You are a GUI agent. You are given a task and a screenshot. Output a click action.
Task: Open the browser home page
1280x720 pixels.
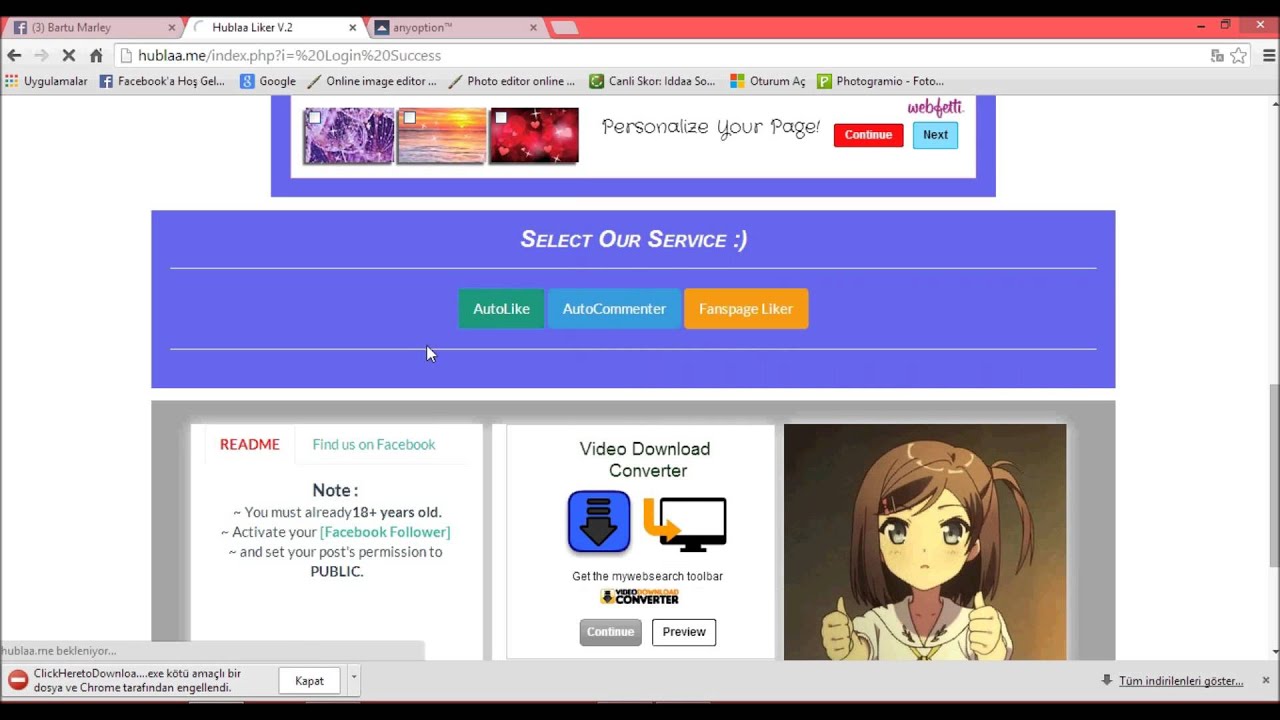[96, 56]
